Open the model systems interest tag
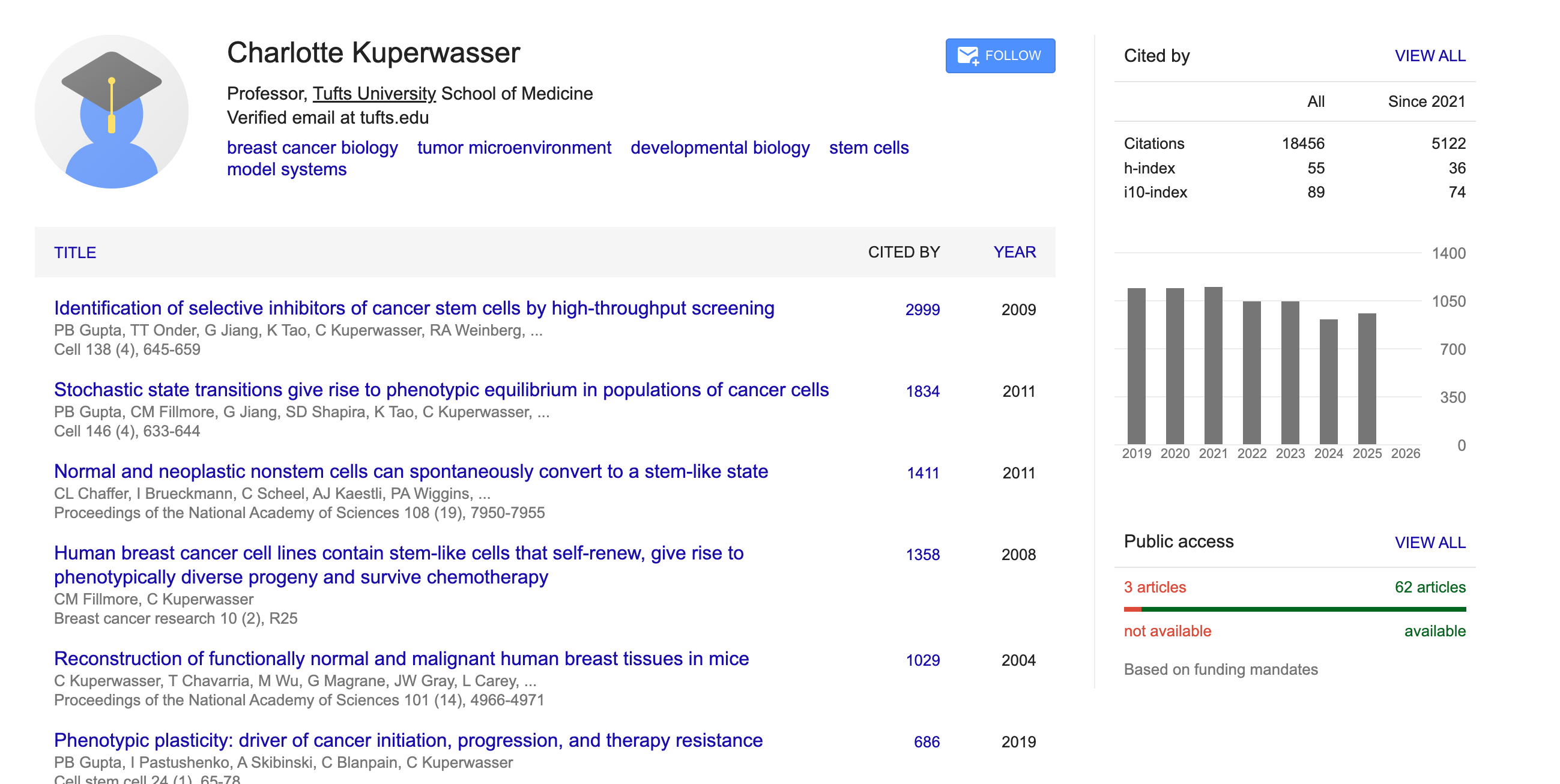Image resolution: width=1560 pixels, height=784 pixels. 286,169
